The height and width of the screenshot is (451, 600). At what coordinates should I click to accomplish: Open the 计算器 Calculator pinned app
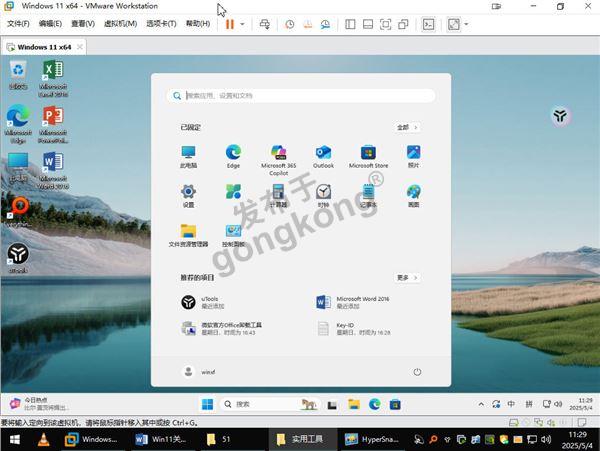click(278, 196)
